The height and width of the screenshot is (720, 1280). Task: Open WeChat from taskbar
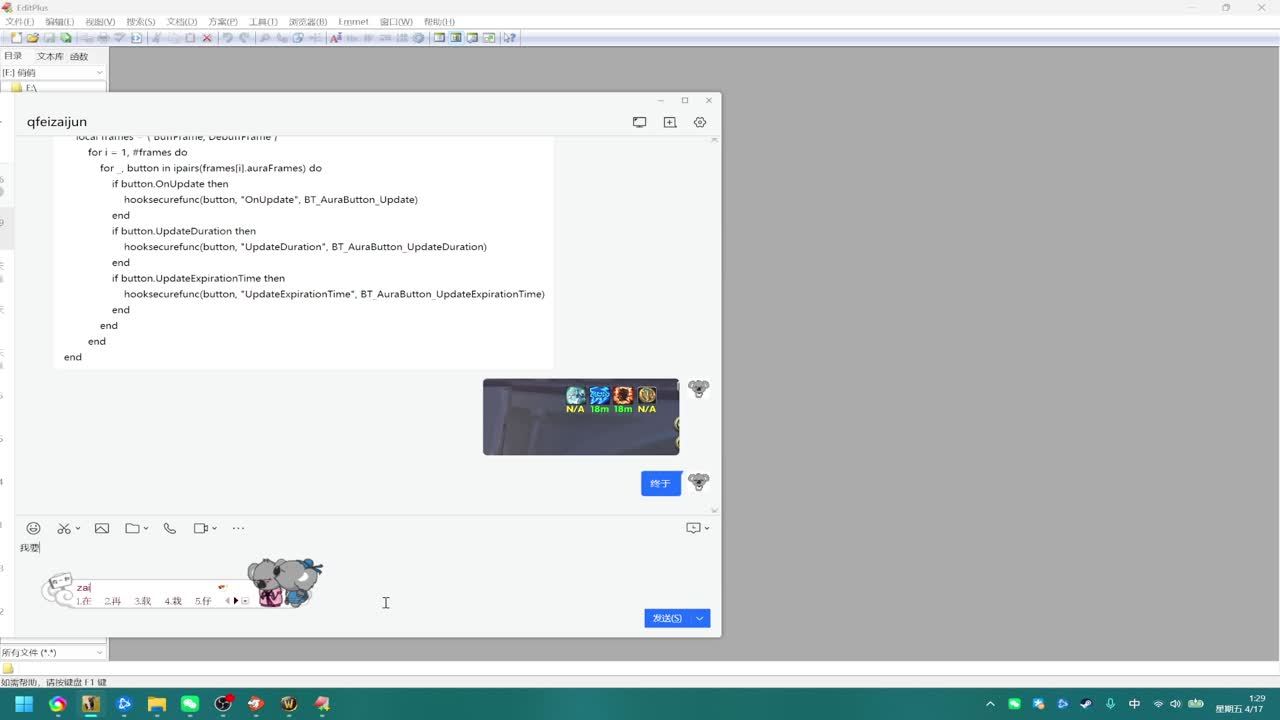pos(190,704)
